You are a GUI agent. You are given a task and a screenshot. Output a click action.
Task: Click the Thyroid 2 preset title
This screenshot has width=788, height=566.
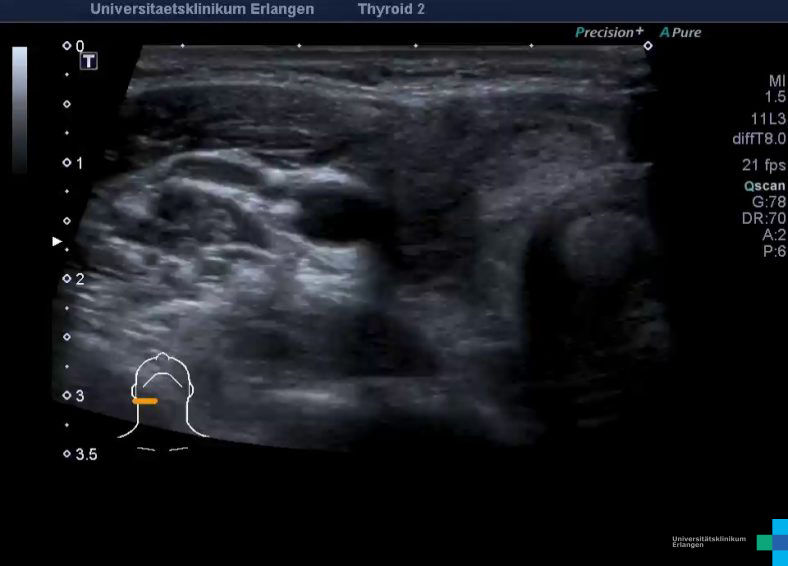[391, 9]
